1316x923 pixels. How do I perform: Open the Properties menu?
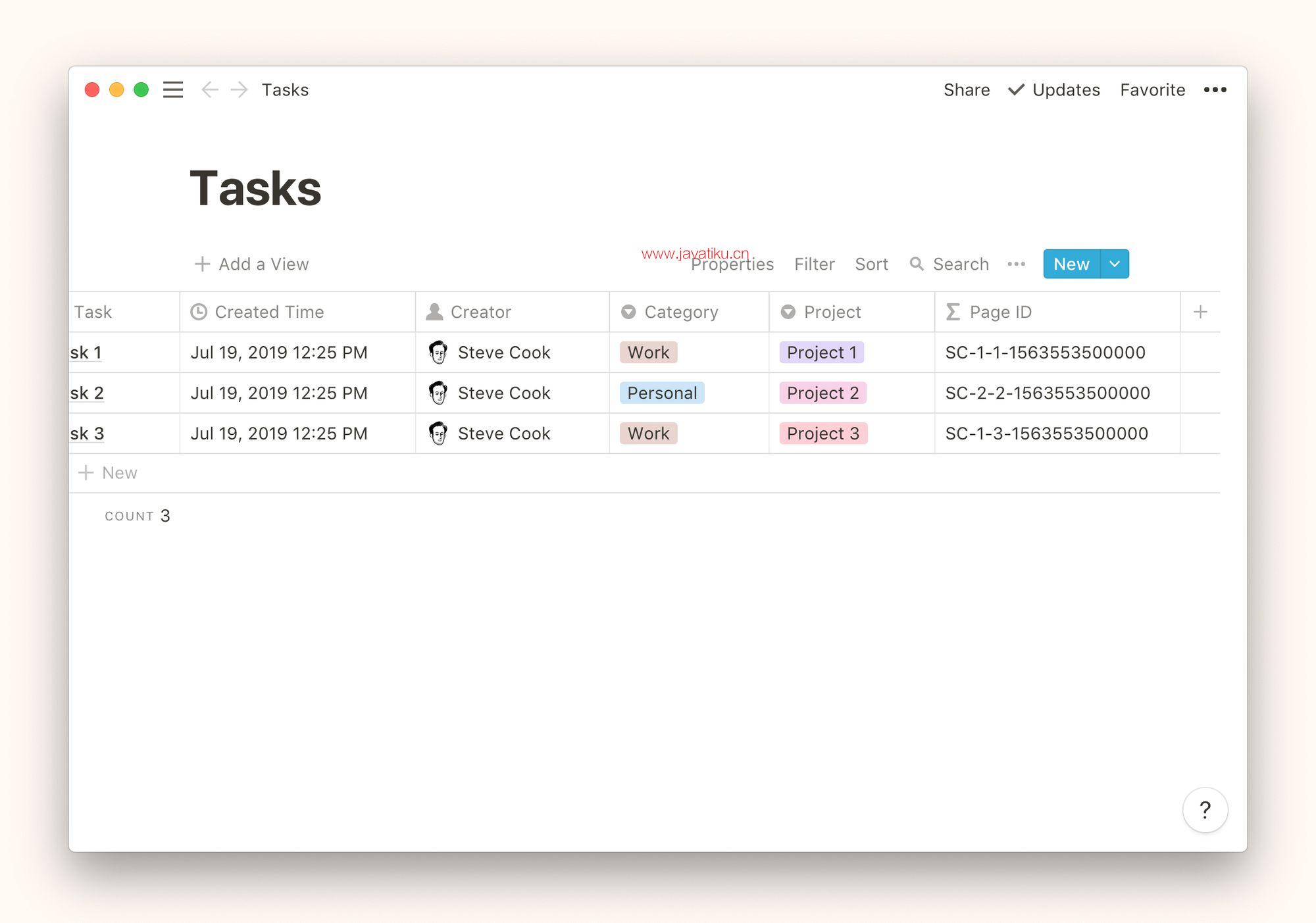(732, 264)
